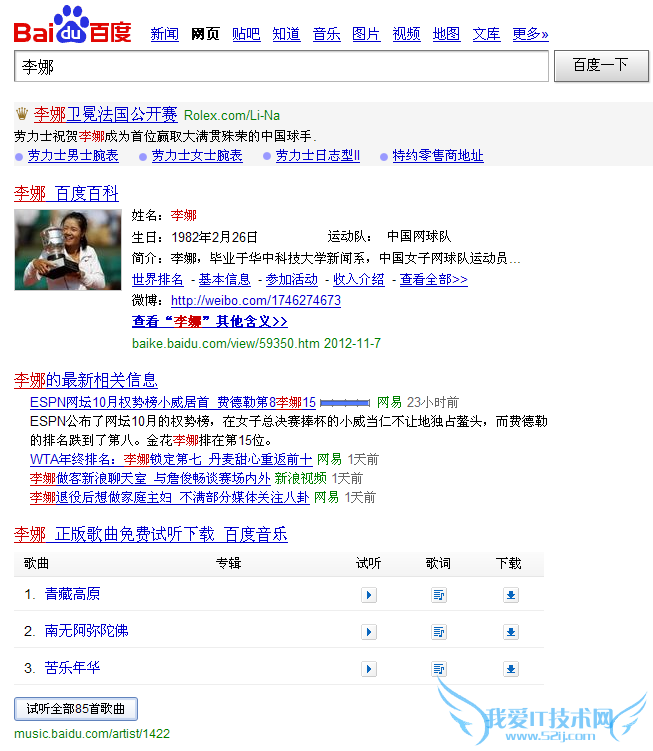Switch to the 图片 tab
The image size is (653, 751).
pos(366,34)
